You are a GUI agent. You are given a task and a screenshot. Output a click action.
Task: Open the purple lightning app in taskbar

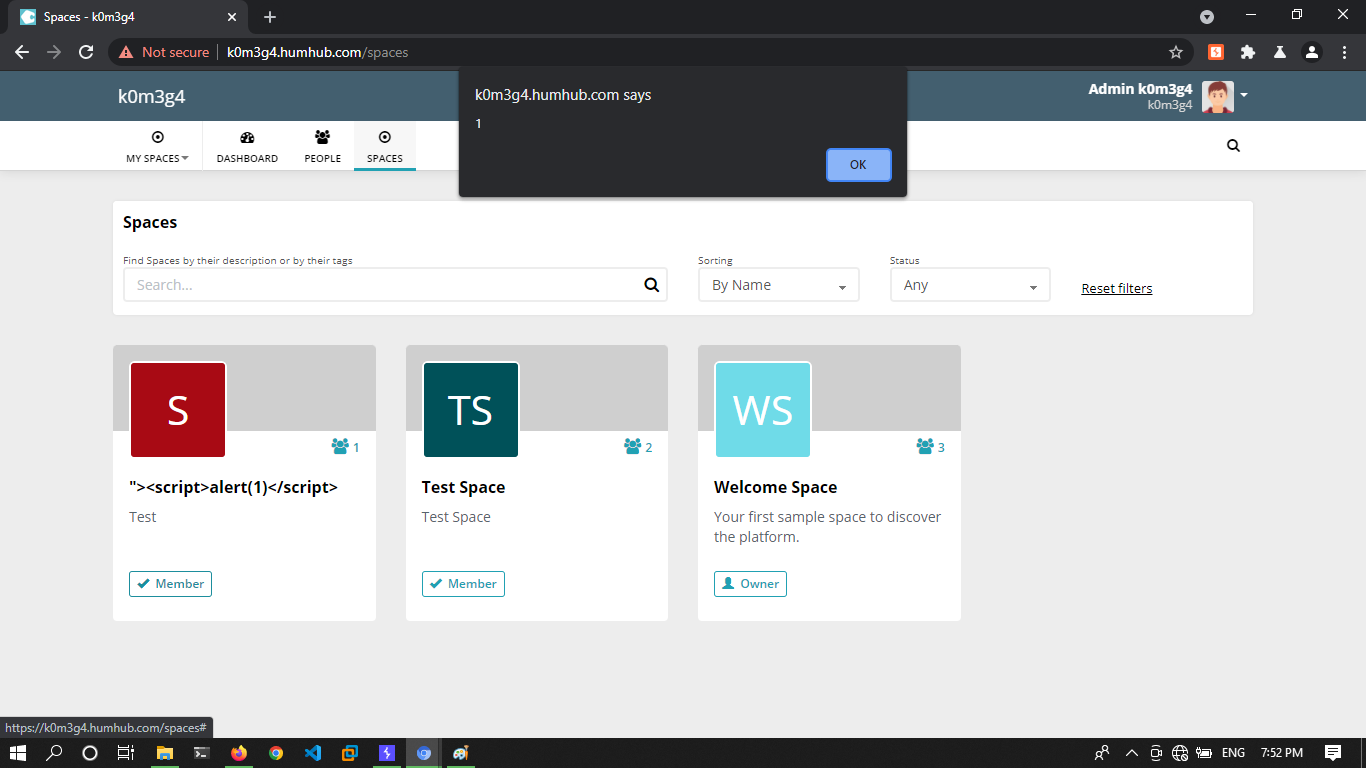point(387,753)
